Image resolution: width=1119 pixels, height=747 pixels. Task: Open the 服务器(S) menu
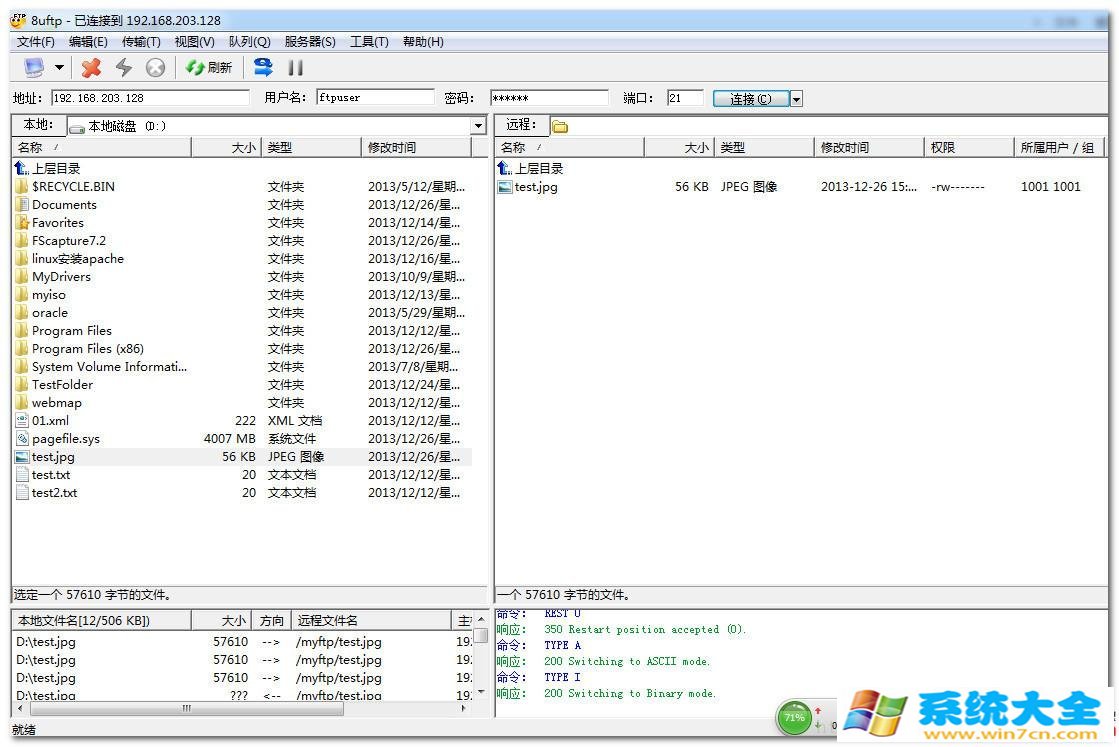tap(310, 41)
